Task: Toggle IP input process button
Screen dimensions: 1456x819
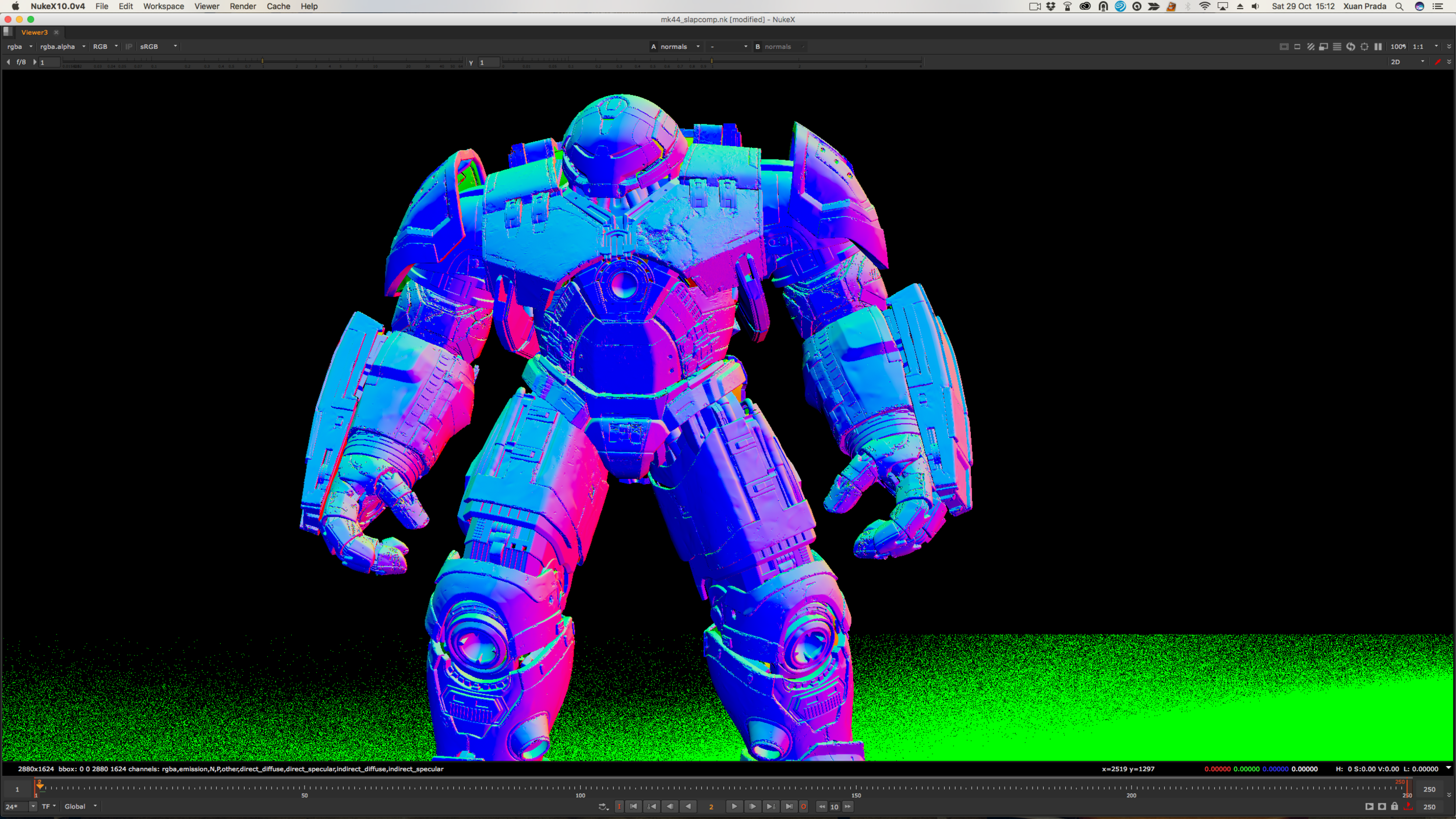Action: [x=129, y=47]
